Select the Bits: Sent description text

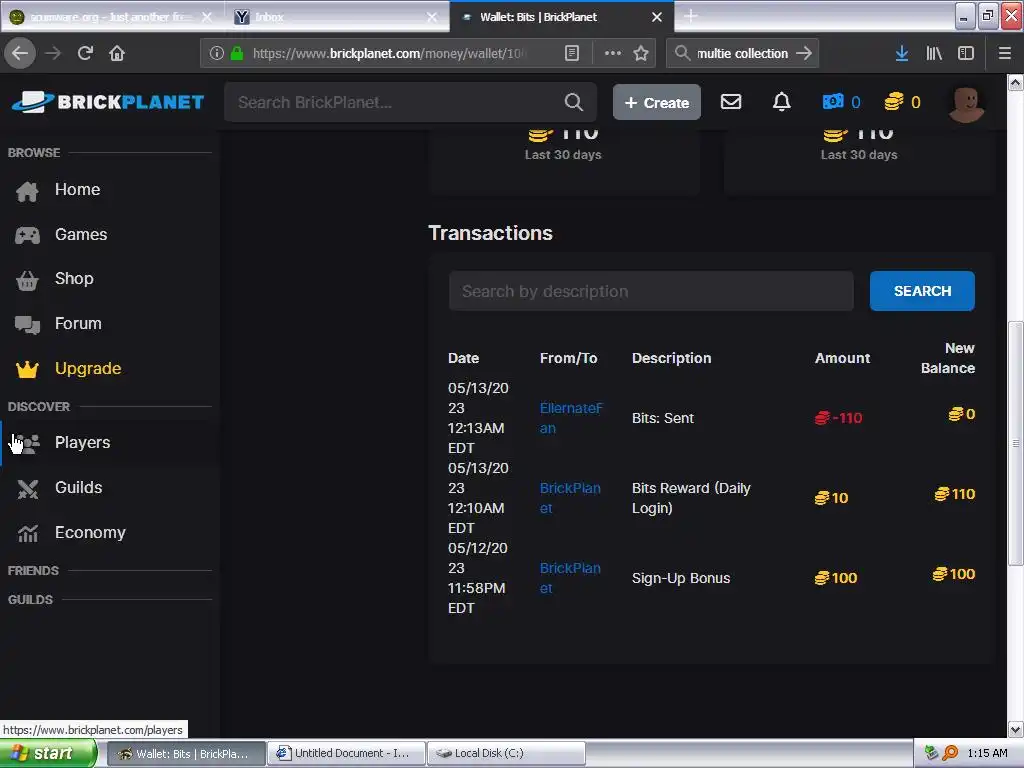pyautogui.click(x=662, y=418)
